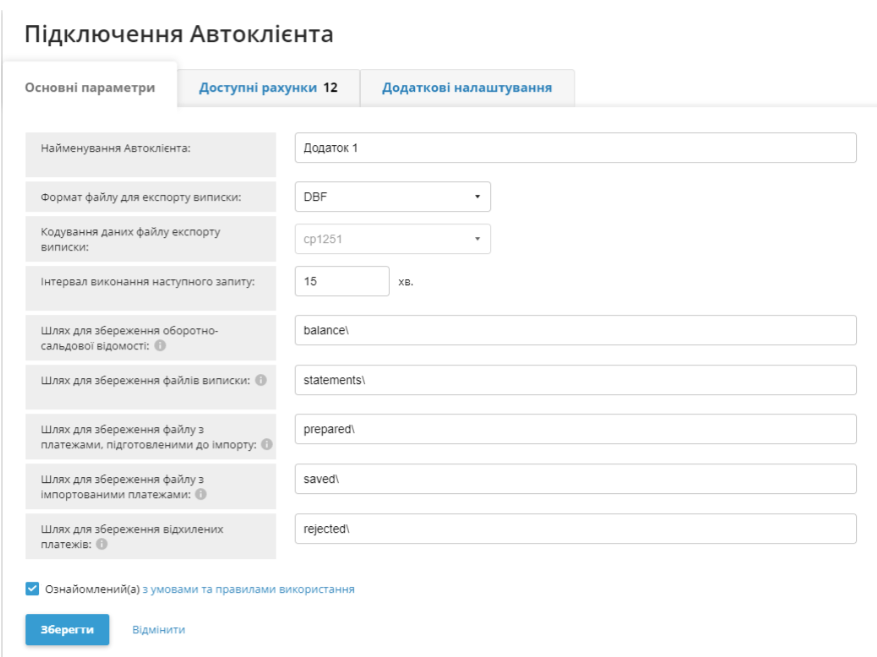This screenshot has height=657, width=877.
Task: Show hint icon for Шлях для збереження відхилених платежів
Action: tap(103, 542)
